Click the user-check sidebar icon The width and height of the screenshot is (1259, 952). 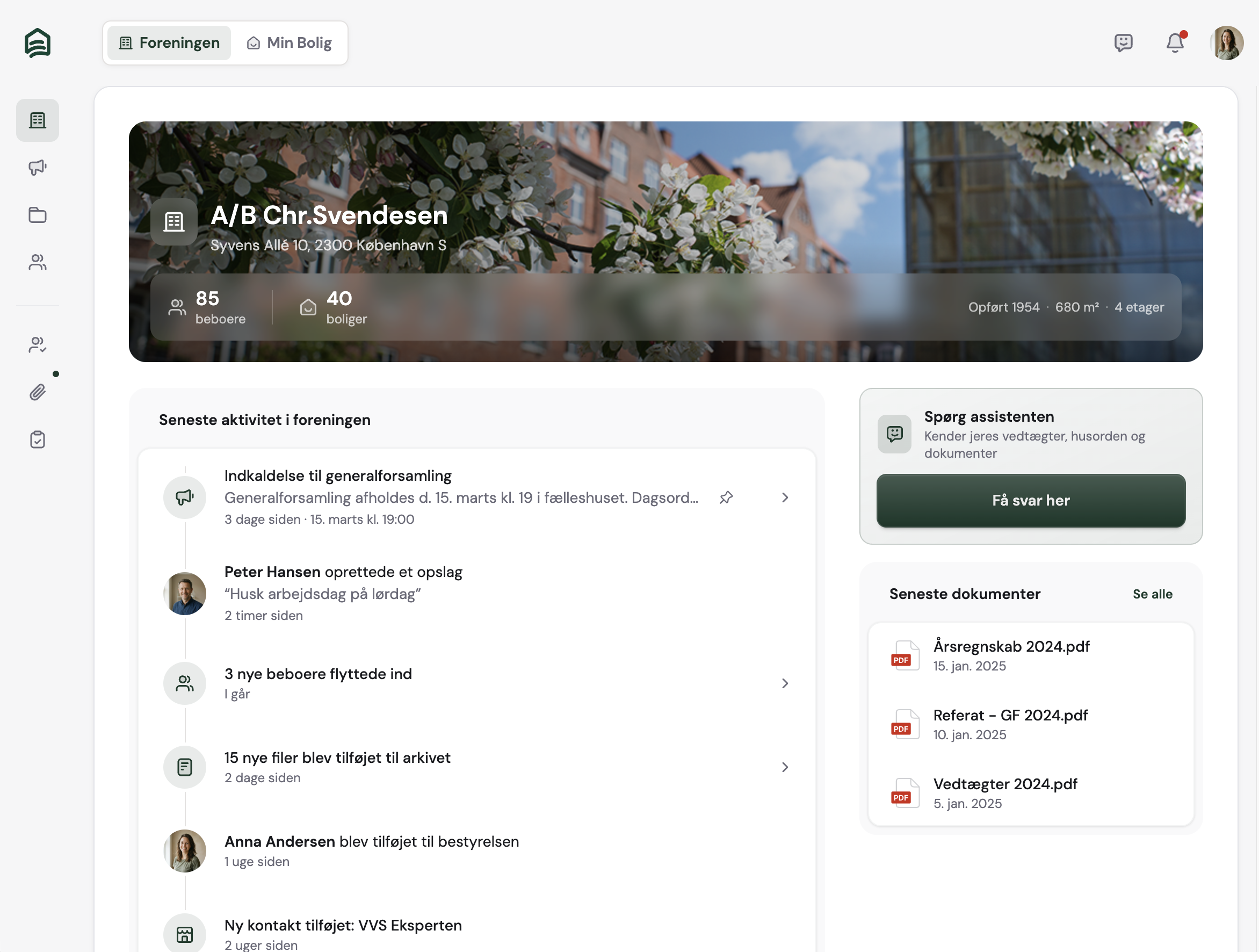click(x=38, y=345)
